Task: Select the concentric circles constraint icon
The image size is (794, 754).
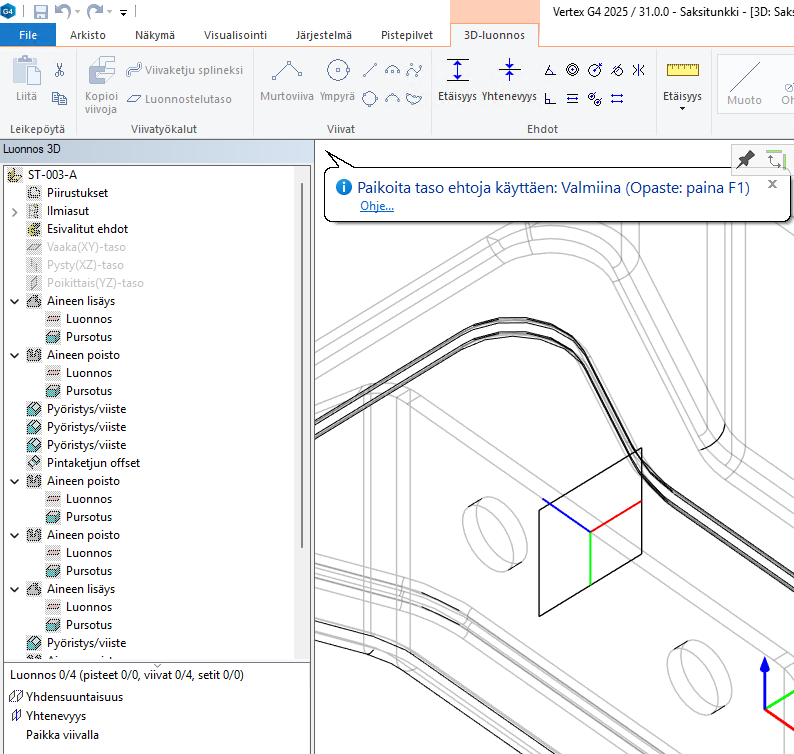Action: point(572,70)
